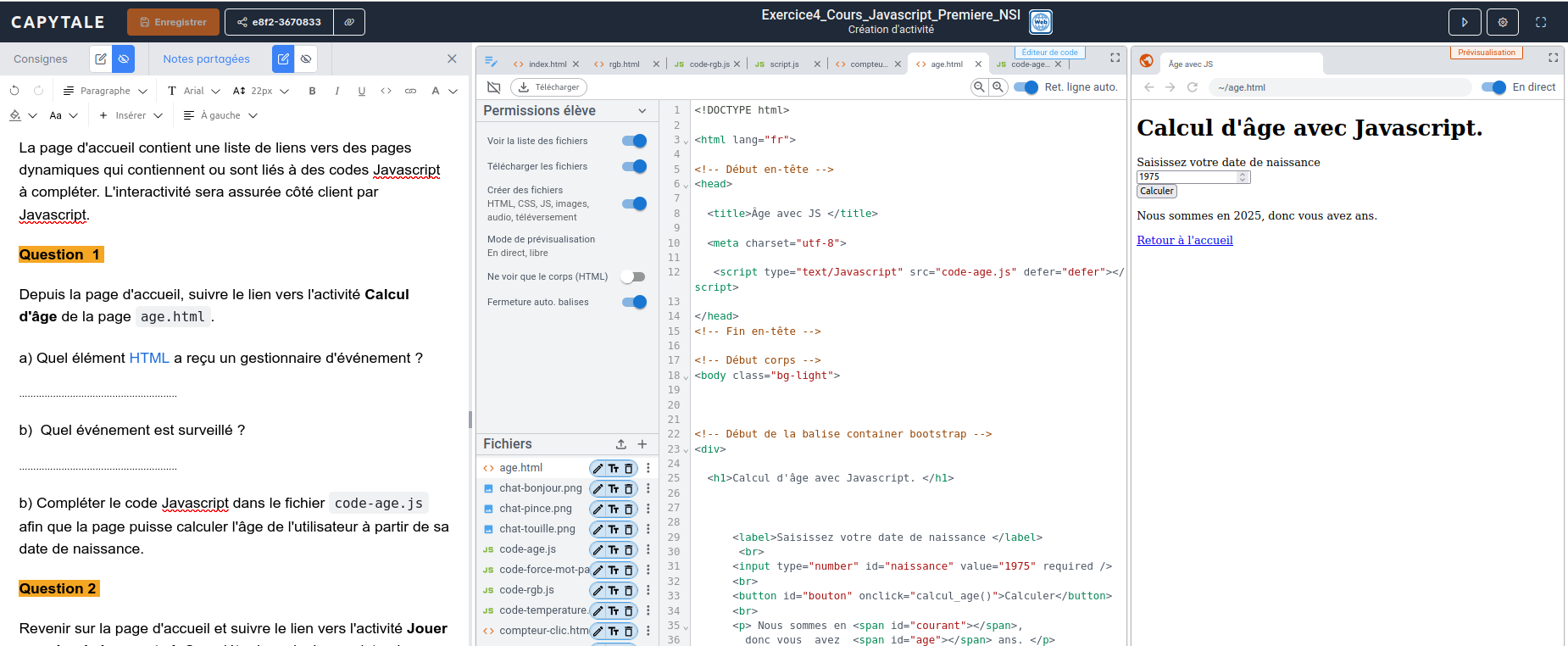Screen dimensions: 1568x646
Task: Click the Calculer button in preview
Action: click(x=1157, y=192)
